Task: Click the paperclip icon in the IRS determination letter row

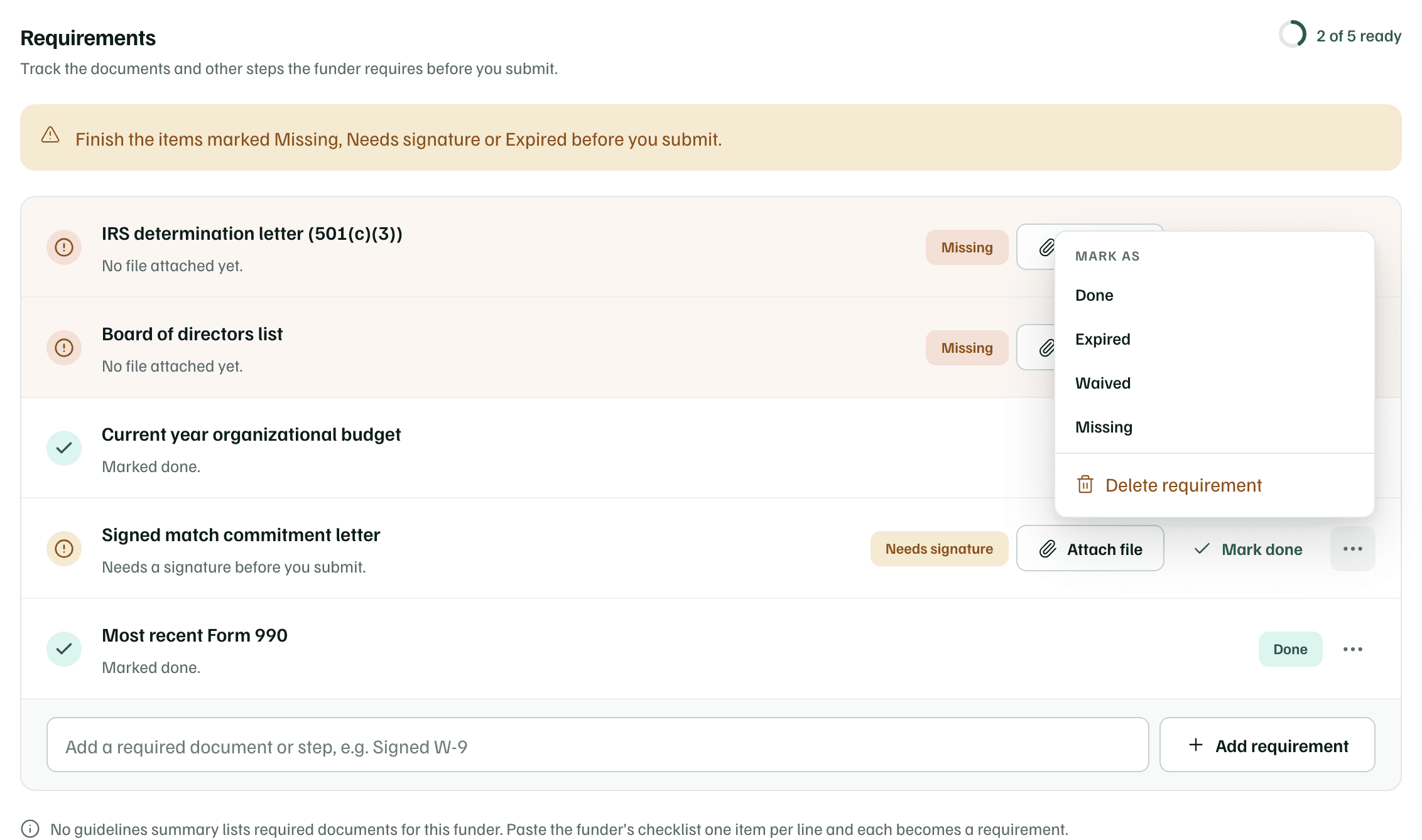Action: 1046,247
